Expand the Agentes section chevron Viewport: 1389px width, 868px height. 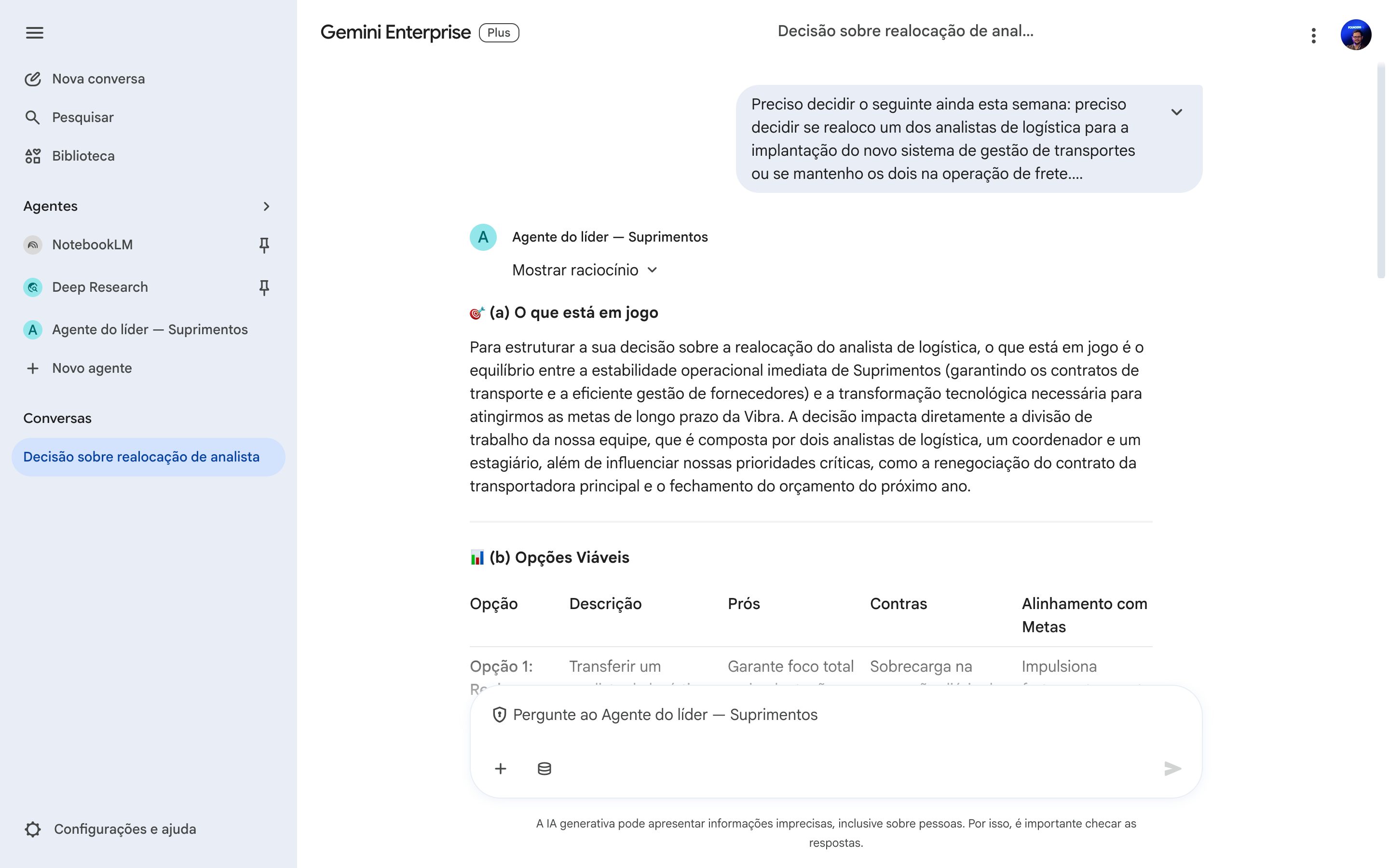[266, 206]
